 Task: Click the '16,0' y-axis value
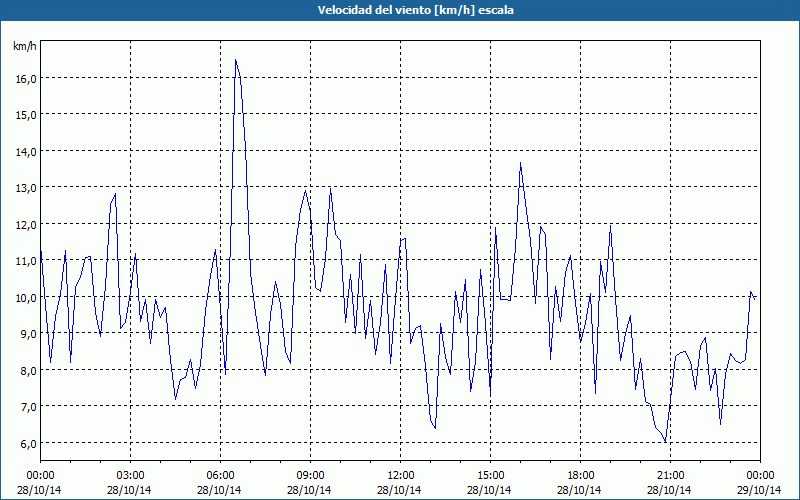coord(27,78)
